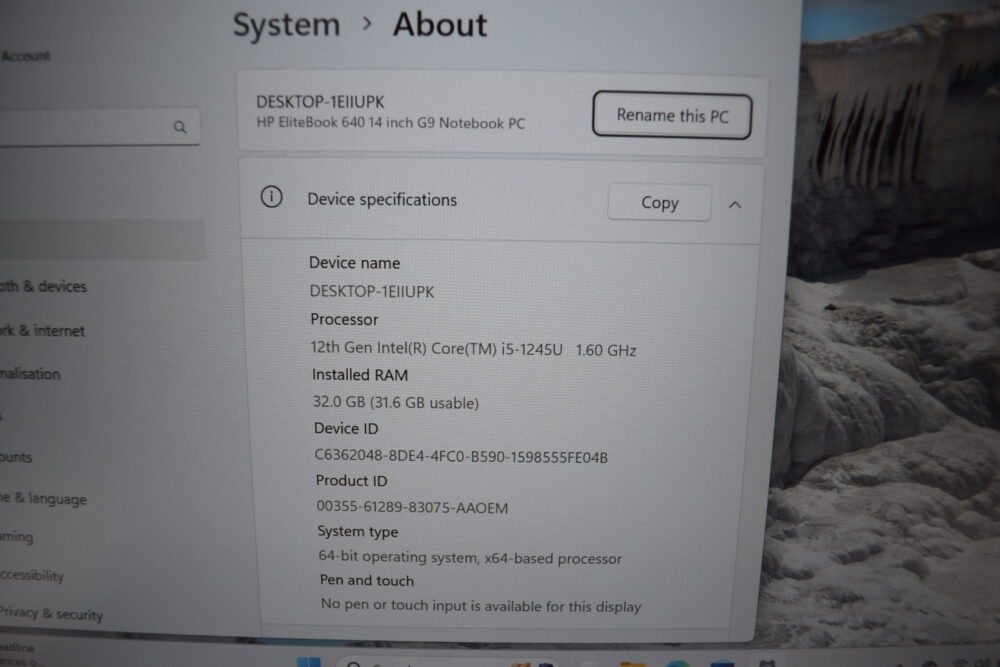Click the Rename this PC button

672,115
